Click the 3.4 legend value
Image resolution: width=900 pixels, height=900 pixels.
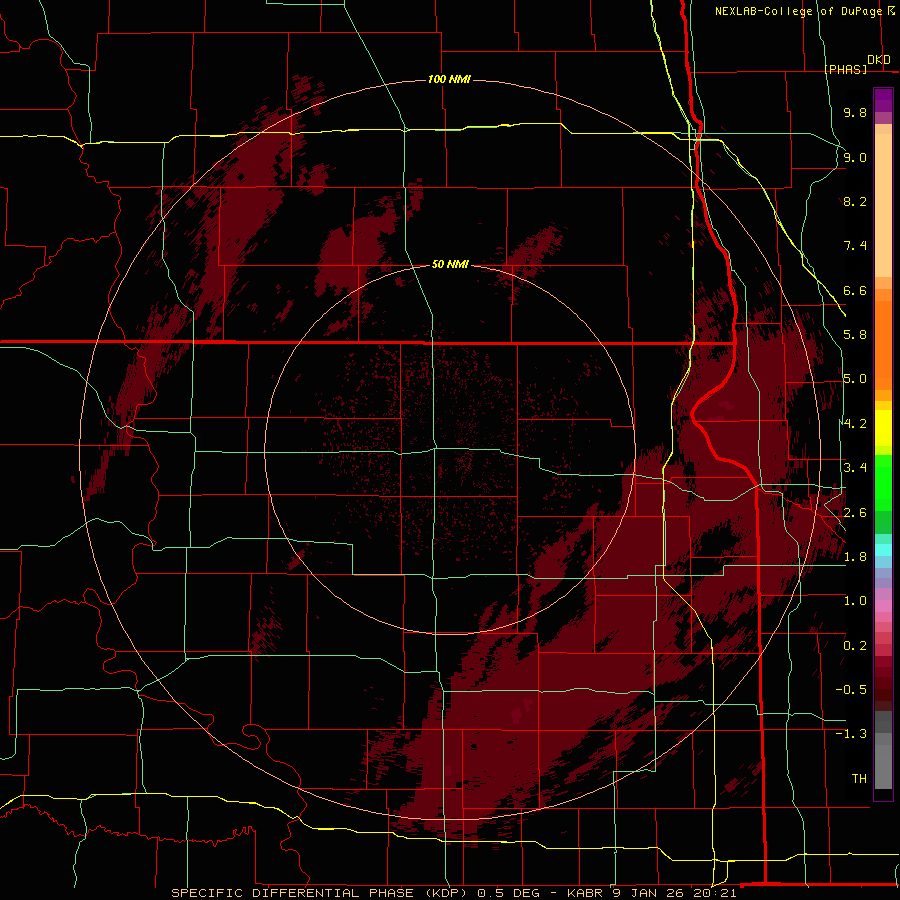click(x=855, y=468)
